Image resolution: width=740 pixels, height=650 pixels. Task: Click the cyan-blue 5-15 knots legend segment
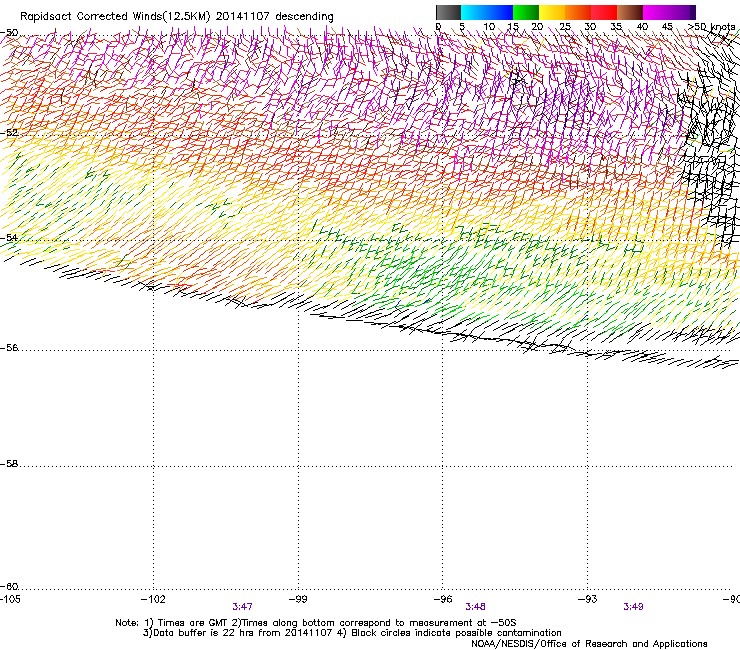pyautogui.click(x=487, y=12)
